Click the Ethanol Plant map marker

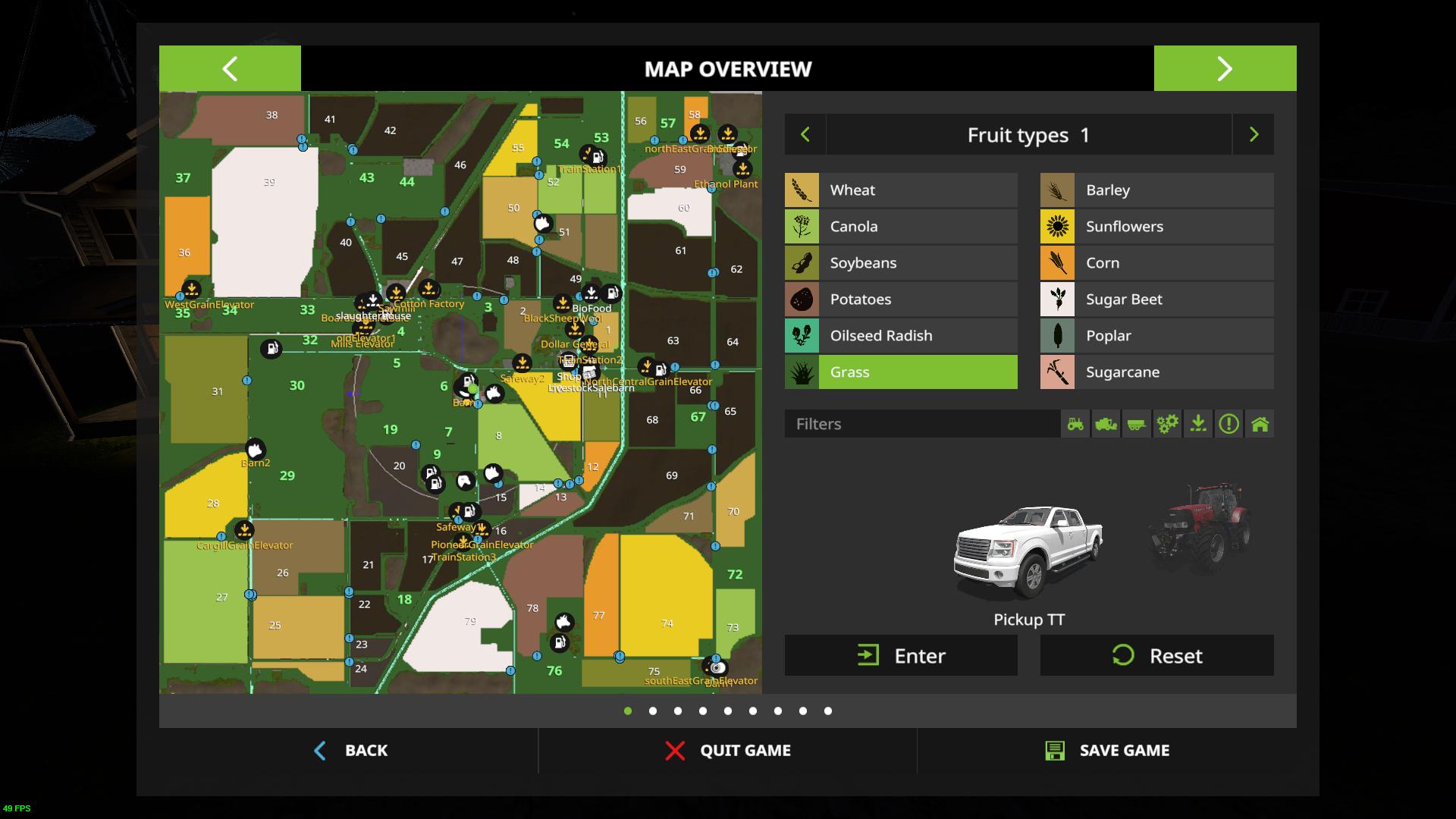pos(742,169)
